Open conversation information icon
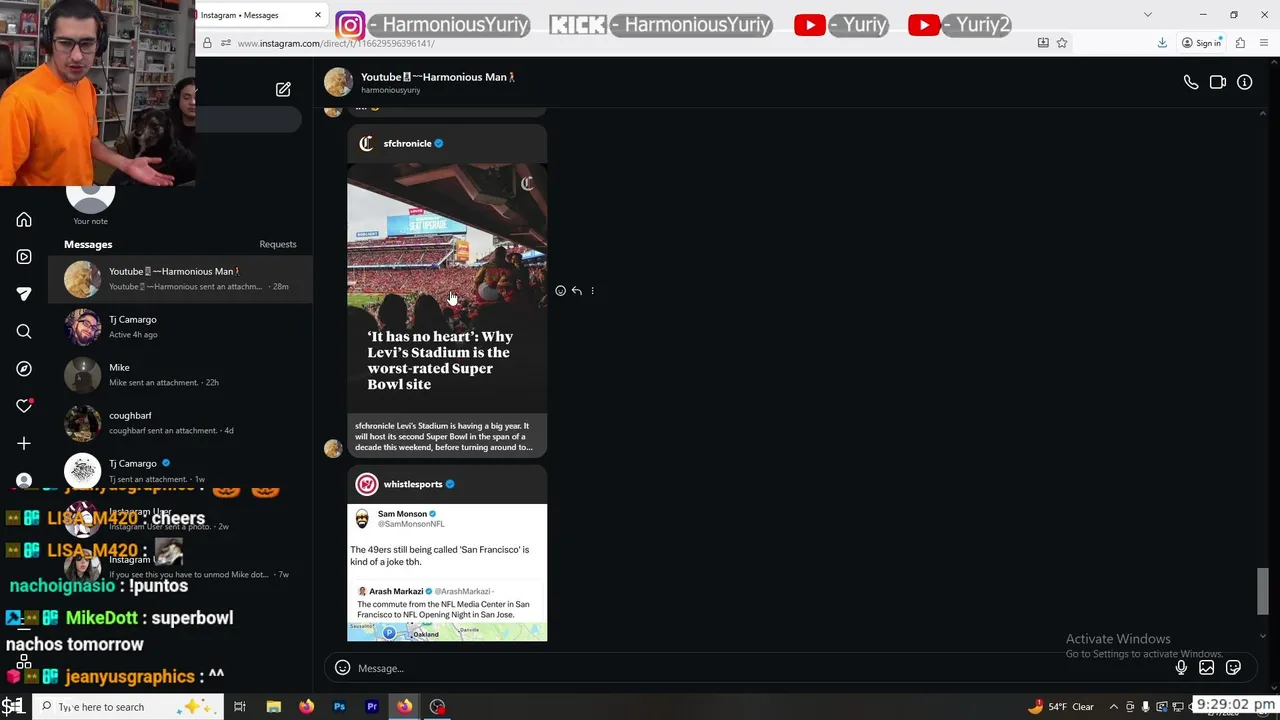The image size is (1280, 720). tap(1245, 83)
